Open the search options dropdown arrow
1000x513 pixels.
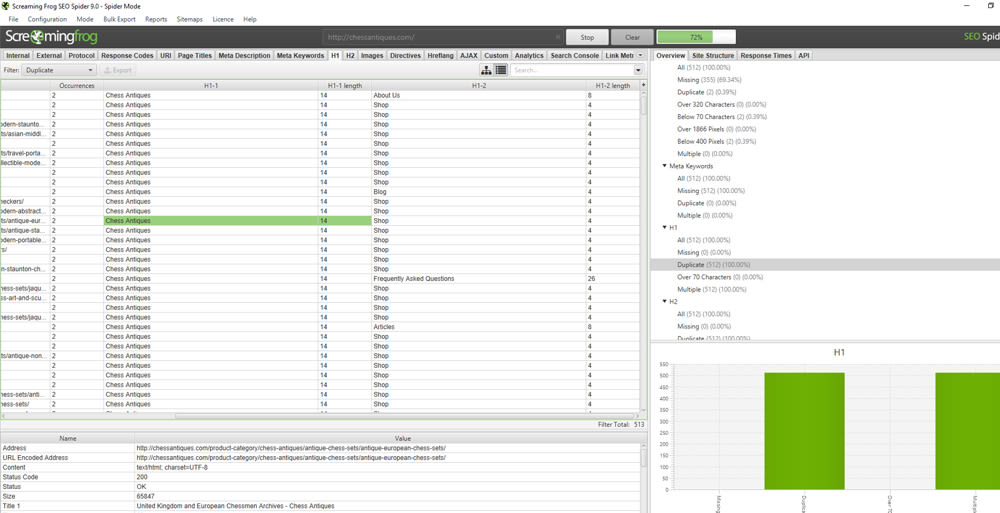[x=638, y=70]
